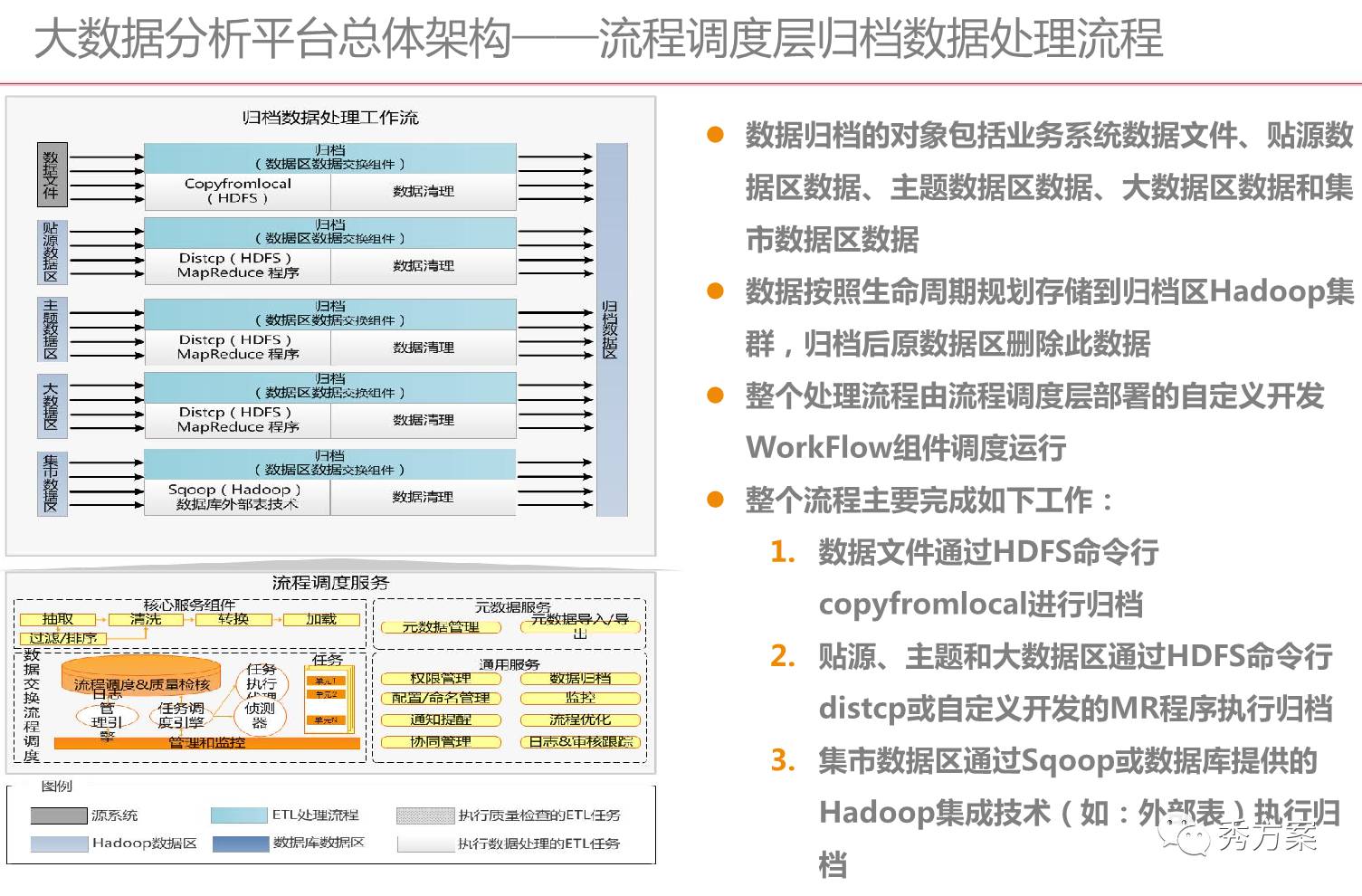
Task: Click the dark blue 数据库数据区 legend swatch
Action: tap(240, 844)
